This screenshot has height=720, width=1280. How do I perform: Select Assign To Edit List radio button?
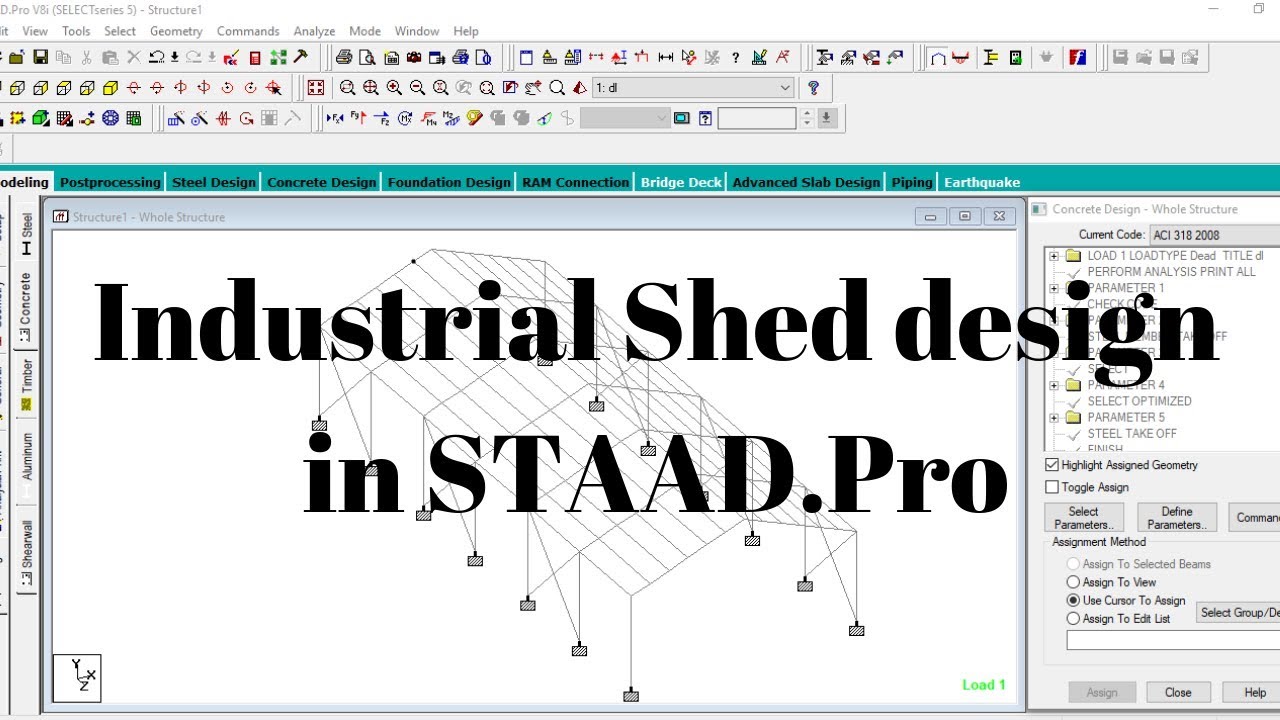pos(1074,619)
